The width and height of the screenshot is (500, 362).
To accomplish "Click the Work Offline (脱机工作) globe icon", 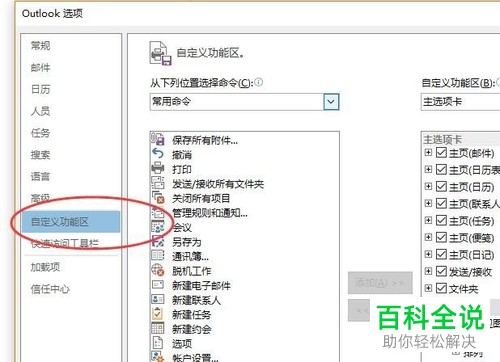I will (158, 270).
